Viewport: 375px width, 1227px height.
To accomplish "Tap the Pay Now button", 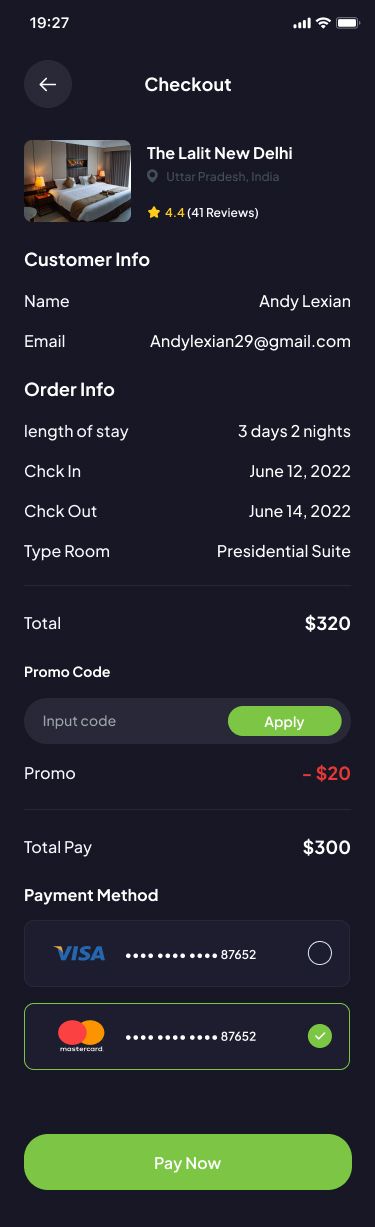I will 188,1162.
